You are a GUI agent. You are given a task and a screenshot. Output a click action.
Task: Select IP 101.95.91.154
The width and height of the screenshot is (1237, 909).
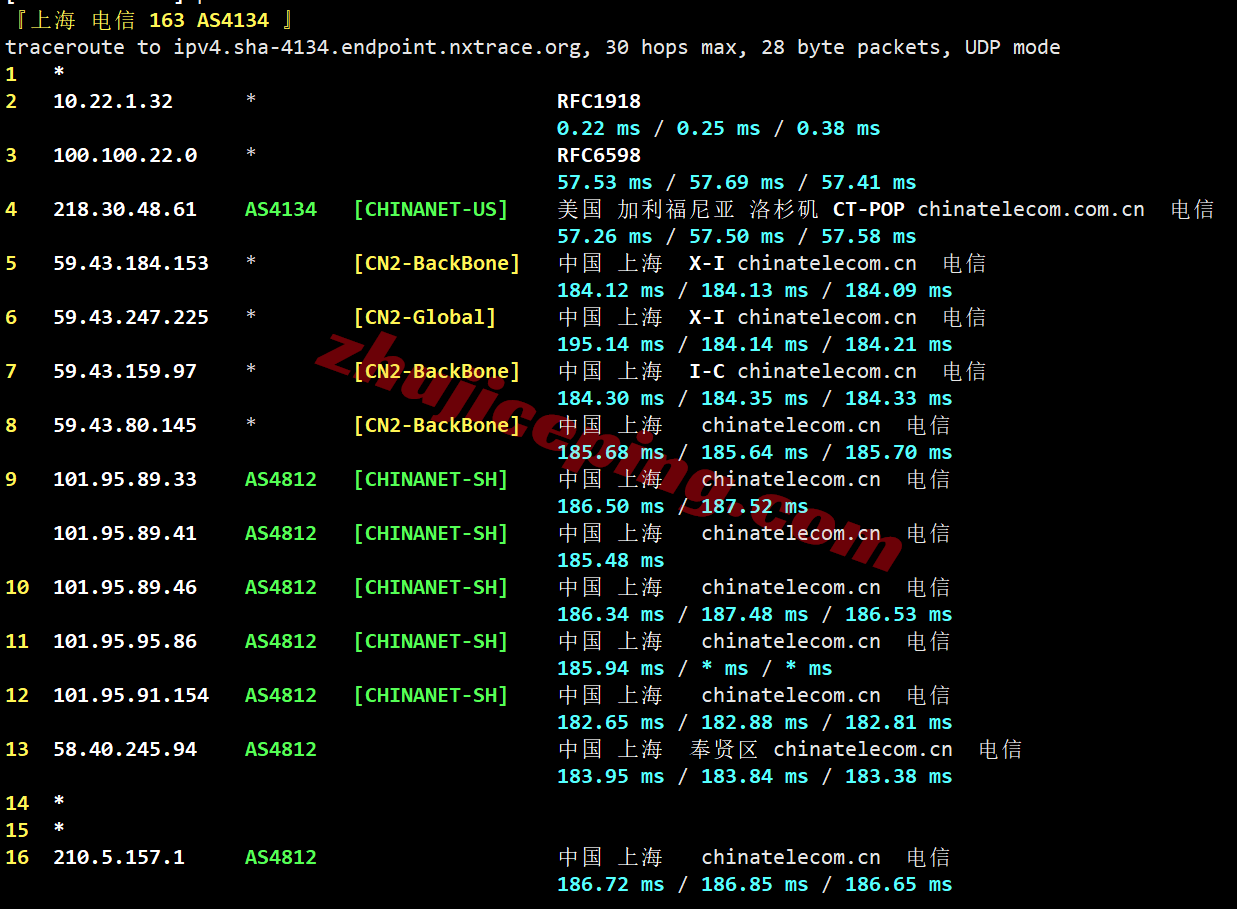click(x=131, y=695)
